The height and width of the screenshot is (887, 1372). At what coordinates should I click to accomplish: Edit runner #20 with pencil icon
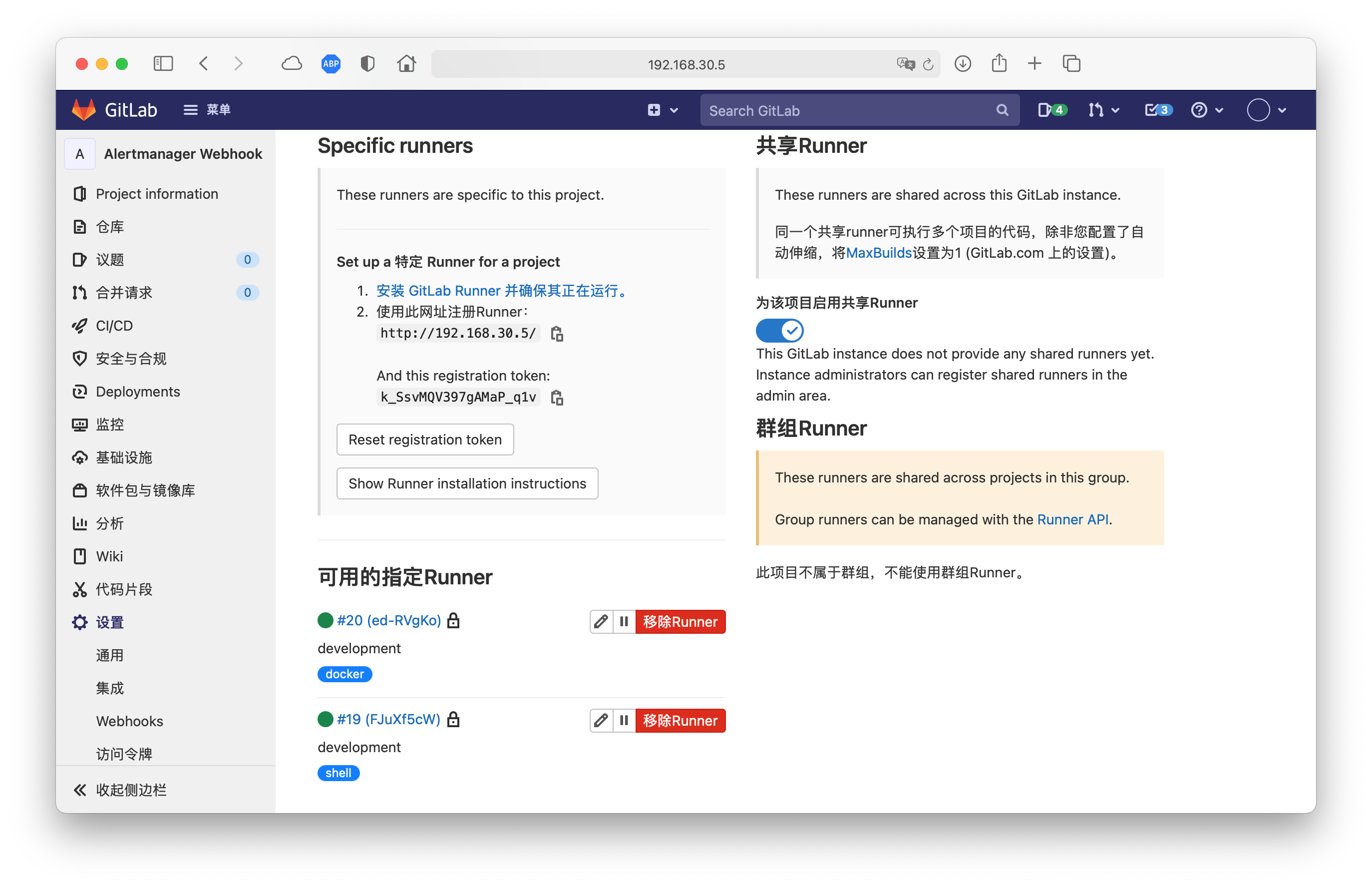(601, 621)
